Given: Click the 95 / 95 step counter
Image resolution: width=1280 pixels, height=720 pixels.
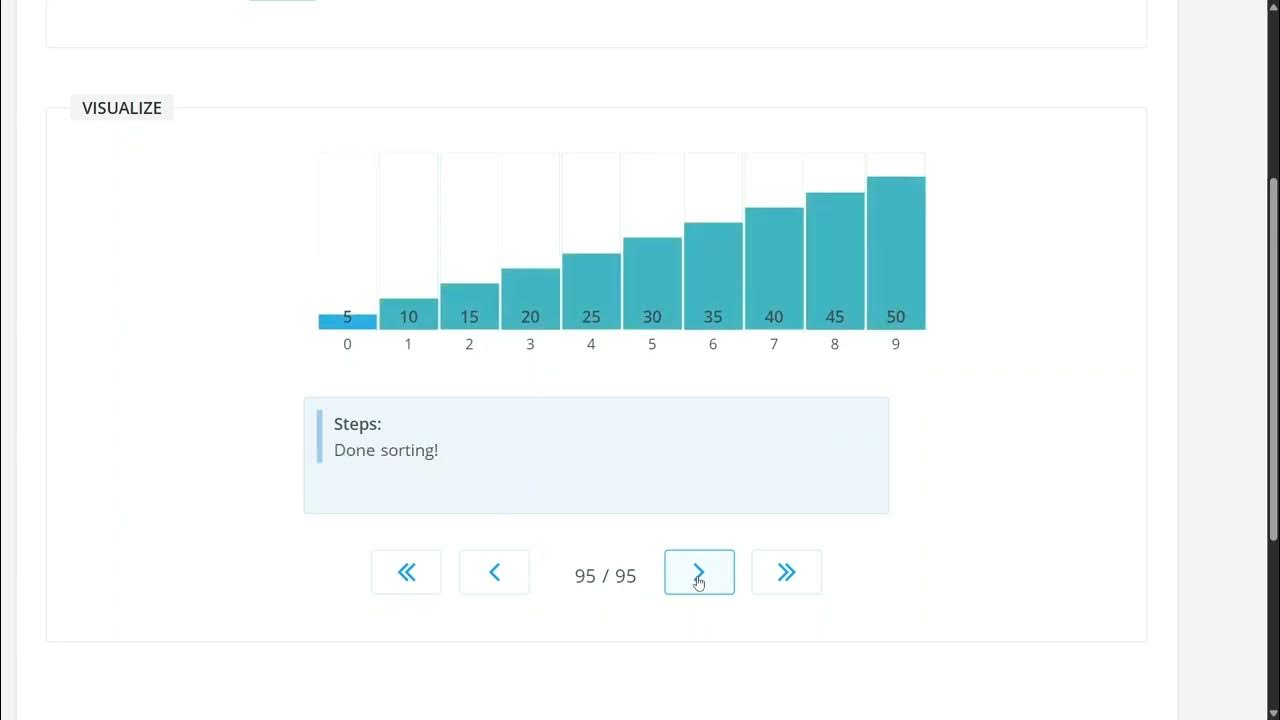Looking at the screenshot, I should (x=605, y=576).
